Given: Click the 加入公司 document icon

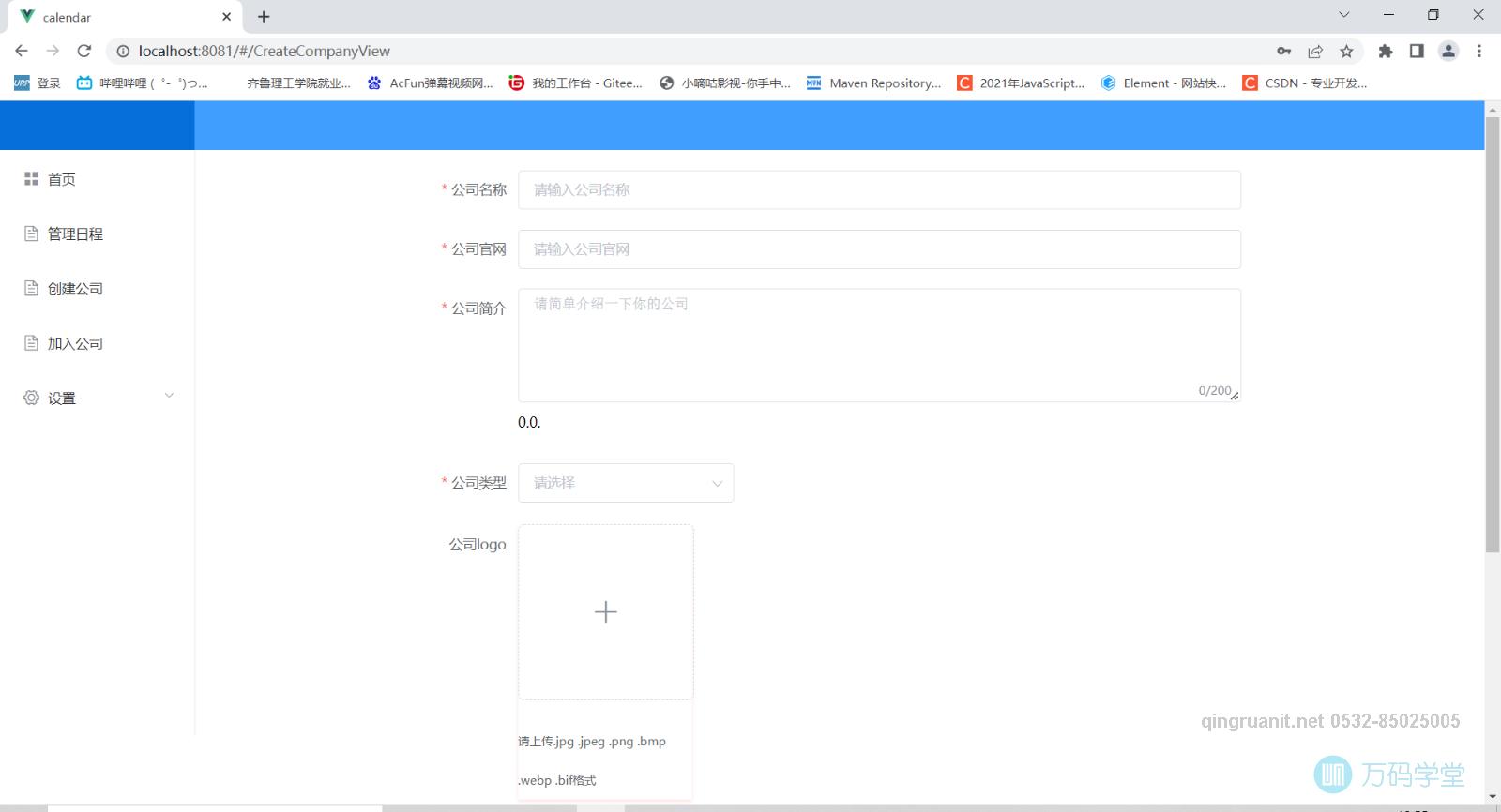Looking at the screenshot, I should tap(31, 343).
